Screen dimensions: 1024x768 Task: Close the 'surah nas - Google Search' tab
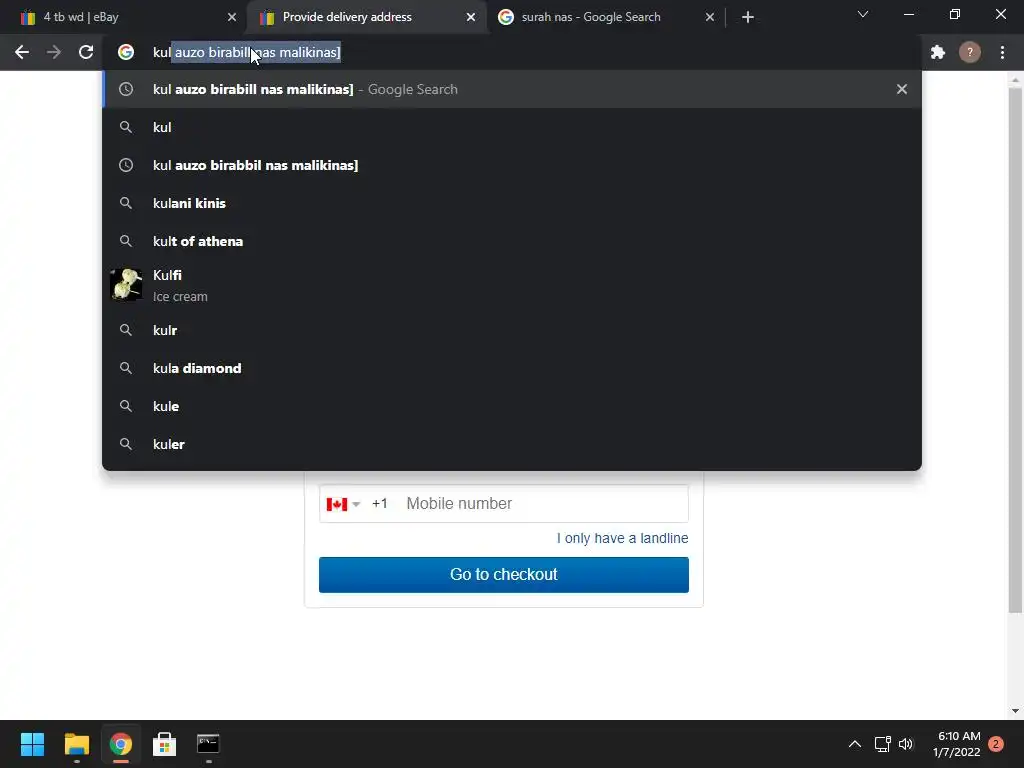click(710, 18)
